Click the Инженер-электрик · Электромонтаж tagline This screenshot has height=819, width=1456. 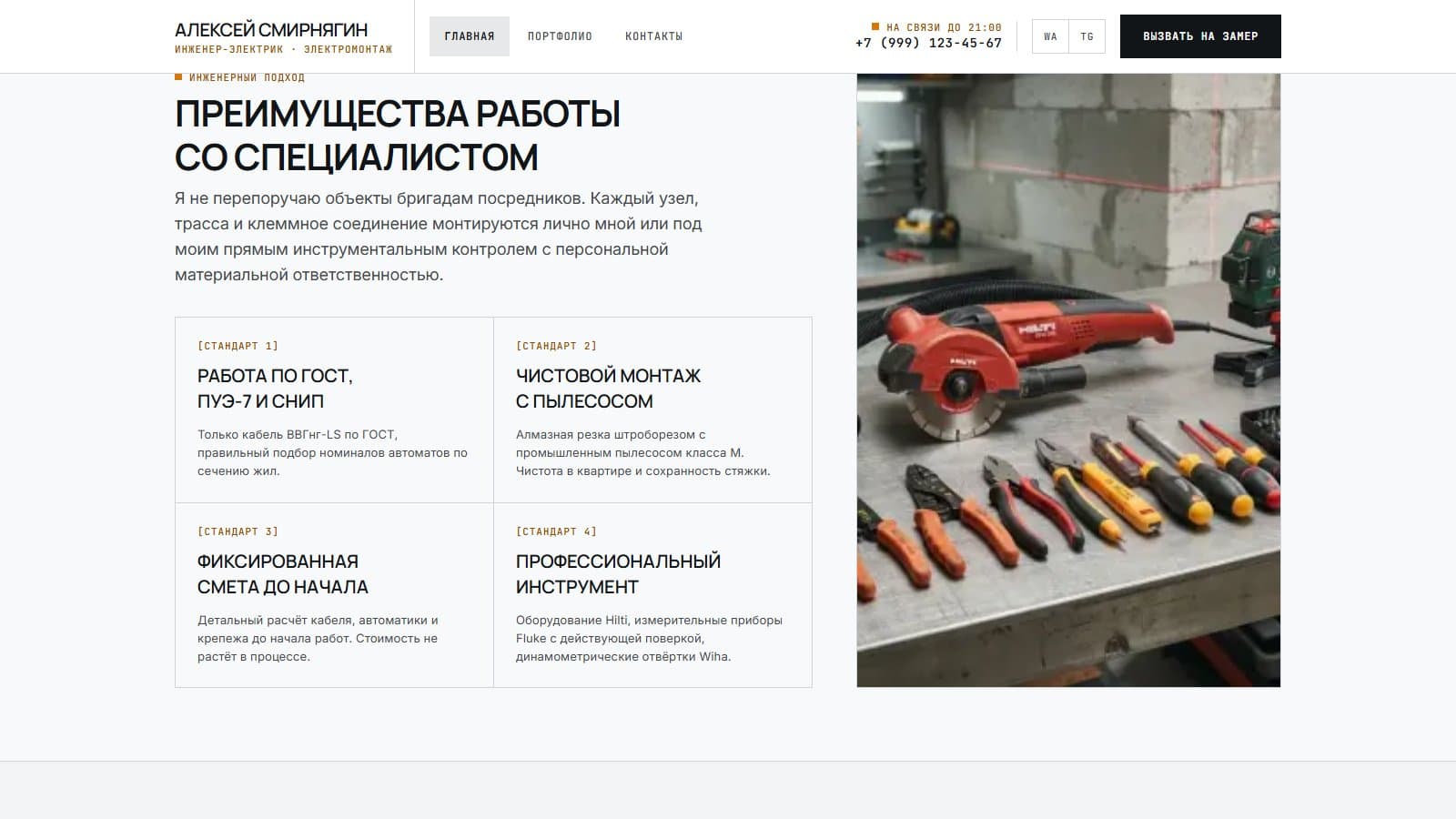point(284,49)
